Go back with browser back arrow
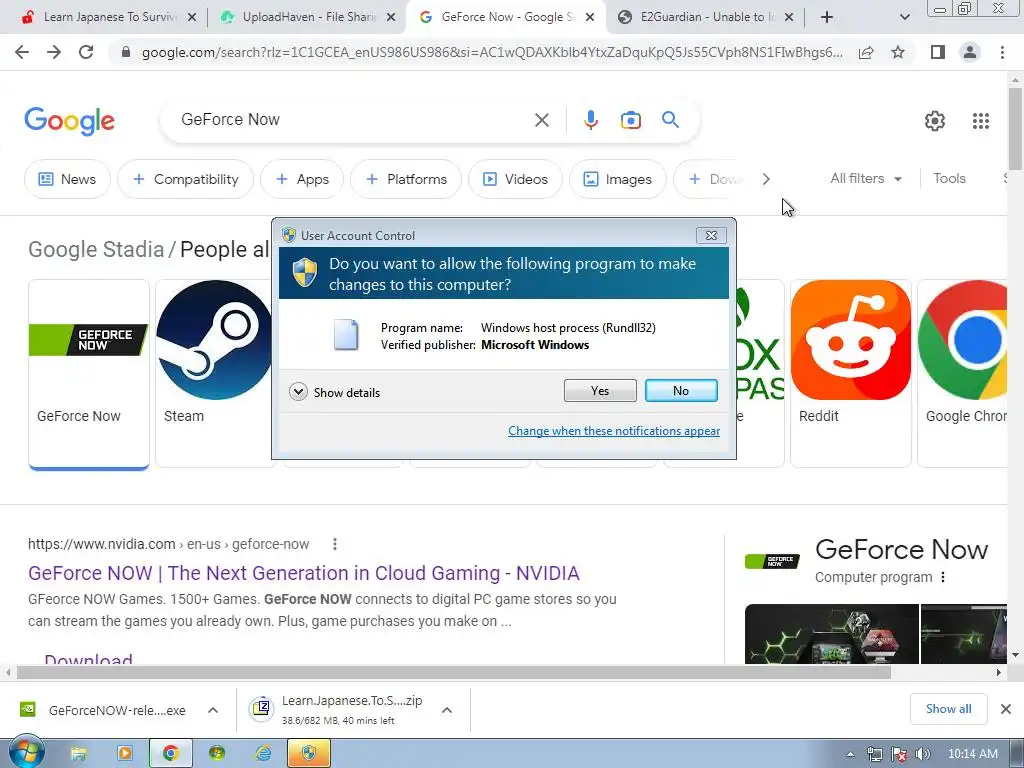 pos(22,52)
